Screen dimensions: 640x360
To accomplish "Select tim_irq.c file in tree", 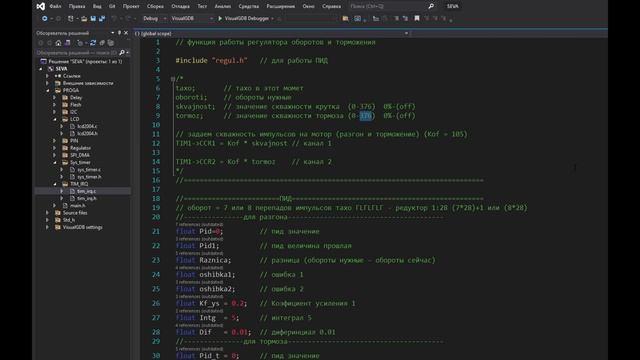I will click(87, 191).
